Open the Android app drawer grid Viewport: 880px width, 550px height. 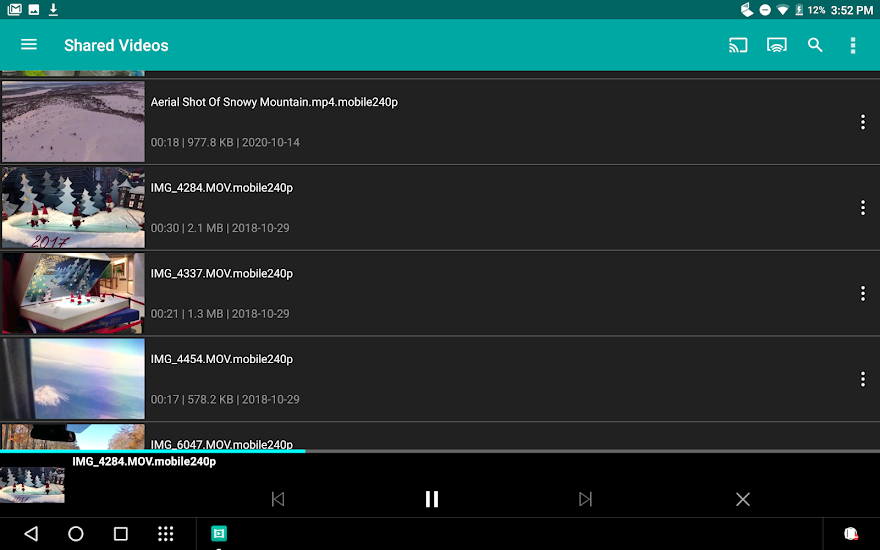click(x=166, y=534)
